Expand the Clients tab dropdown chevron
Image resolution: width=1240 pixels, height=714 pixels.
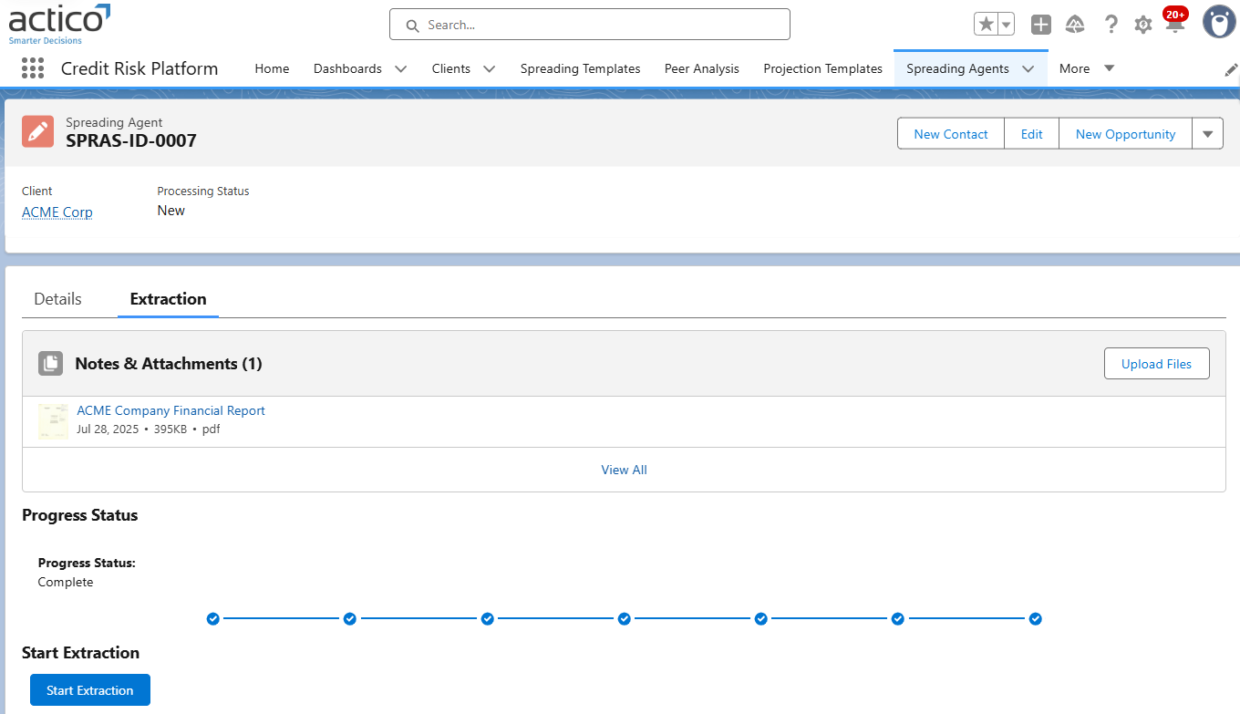(489, 68)
